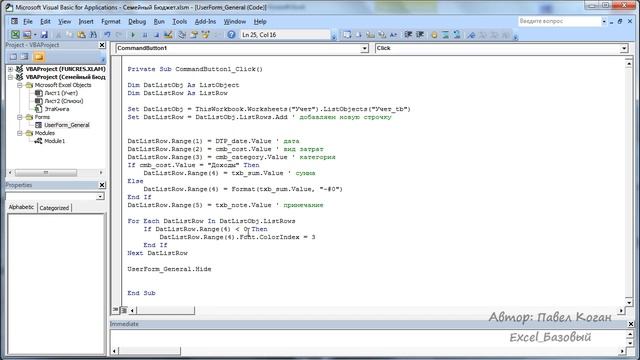Open the Properties panel object dropdown

coord(100,196)
